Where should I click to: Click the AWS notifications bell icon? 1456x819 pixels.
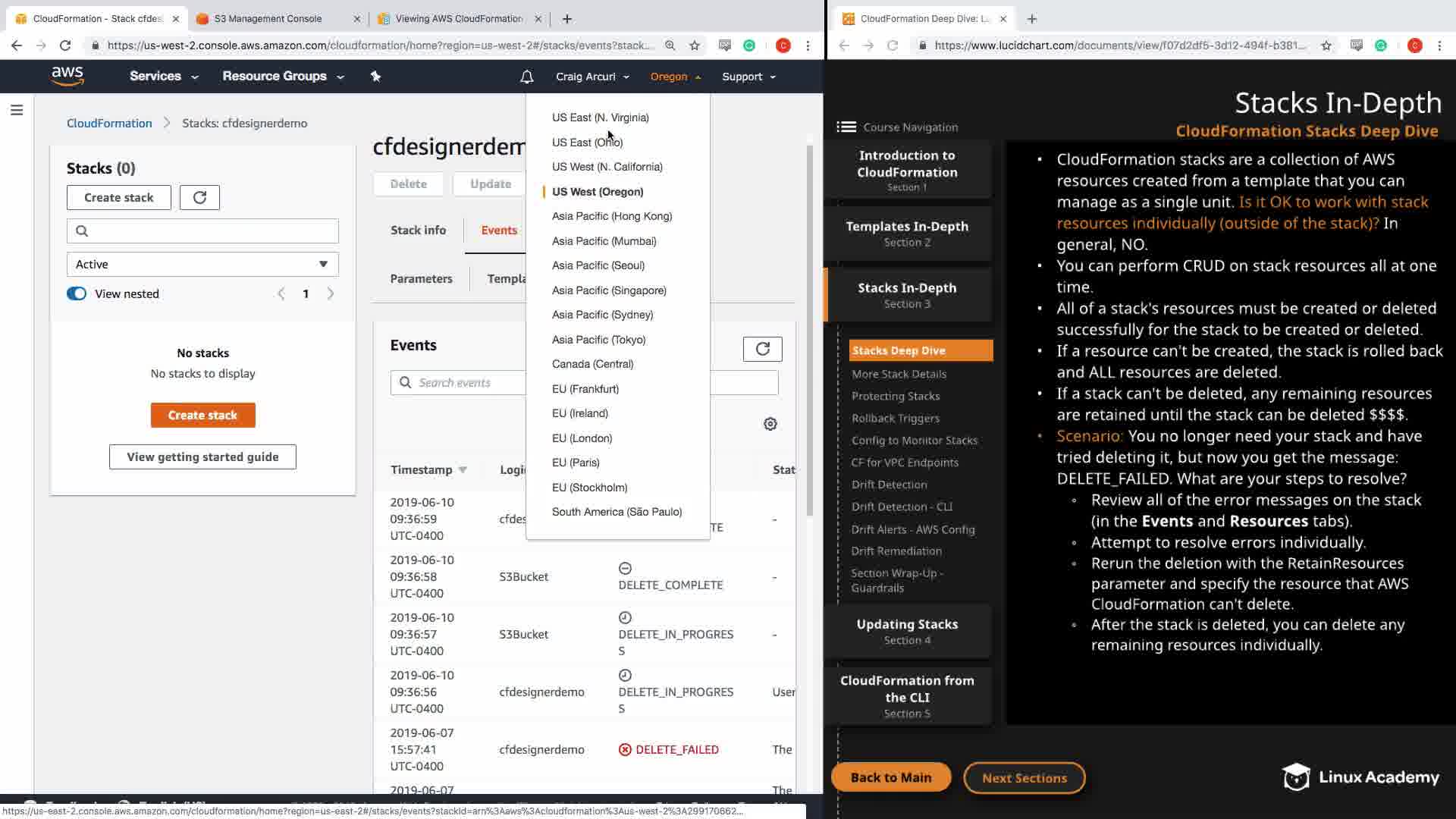point(526,77)
